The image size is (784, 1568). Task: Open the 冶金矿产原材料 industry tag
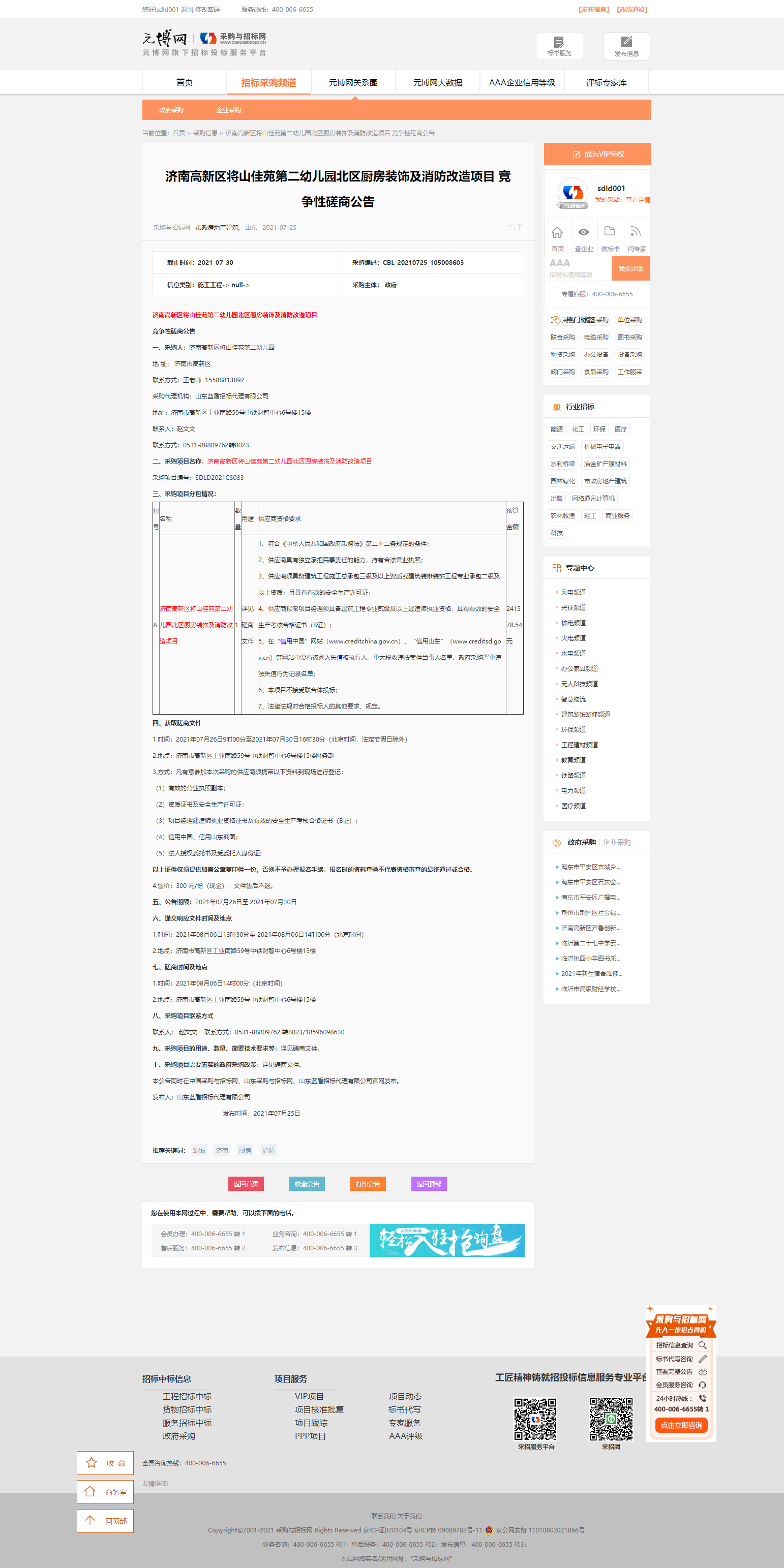coord(605,464)
